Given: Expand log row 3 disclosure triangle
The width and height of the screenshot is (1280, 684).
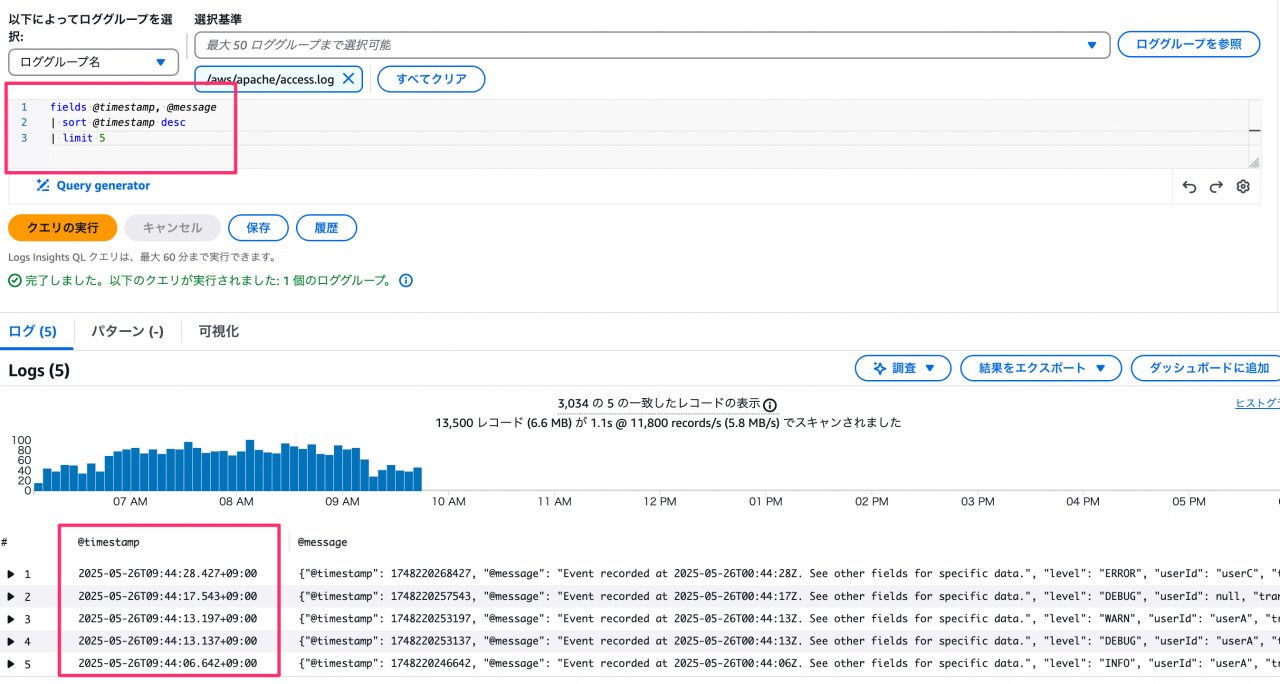Looking at the screenshot, I should coord(11,619).
